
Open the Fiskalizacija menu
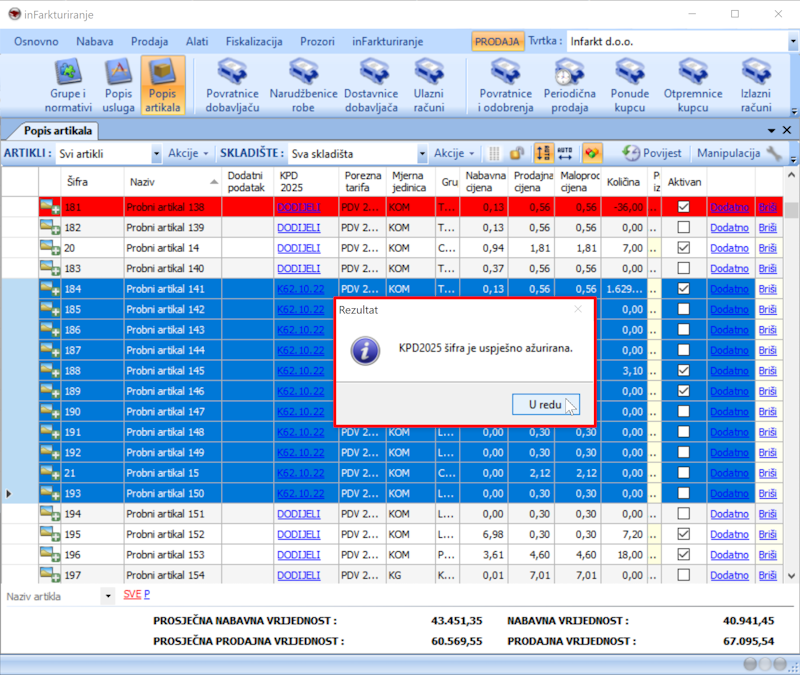pyautogui.click(x=254, y=42)
